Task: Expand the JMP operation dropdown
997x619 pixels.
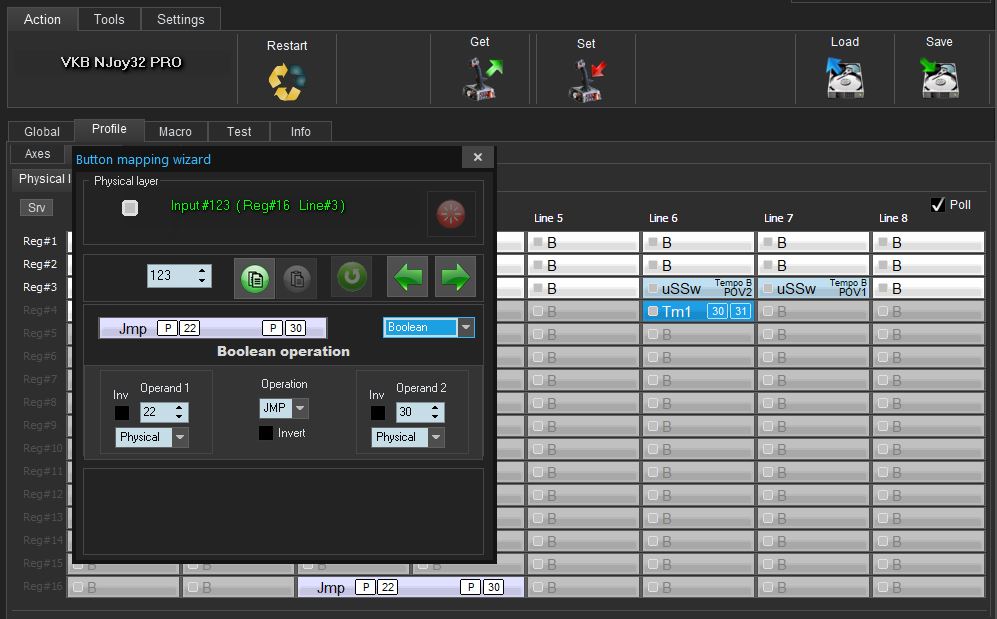Action: [x=300, y=408]
